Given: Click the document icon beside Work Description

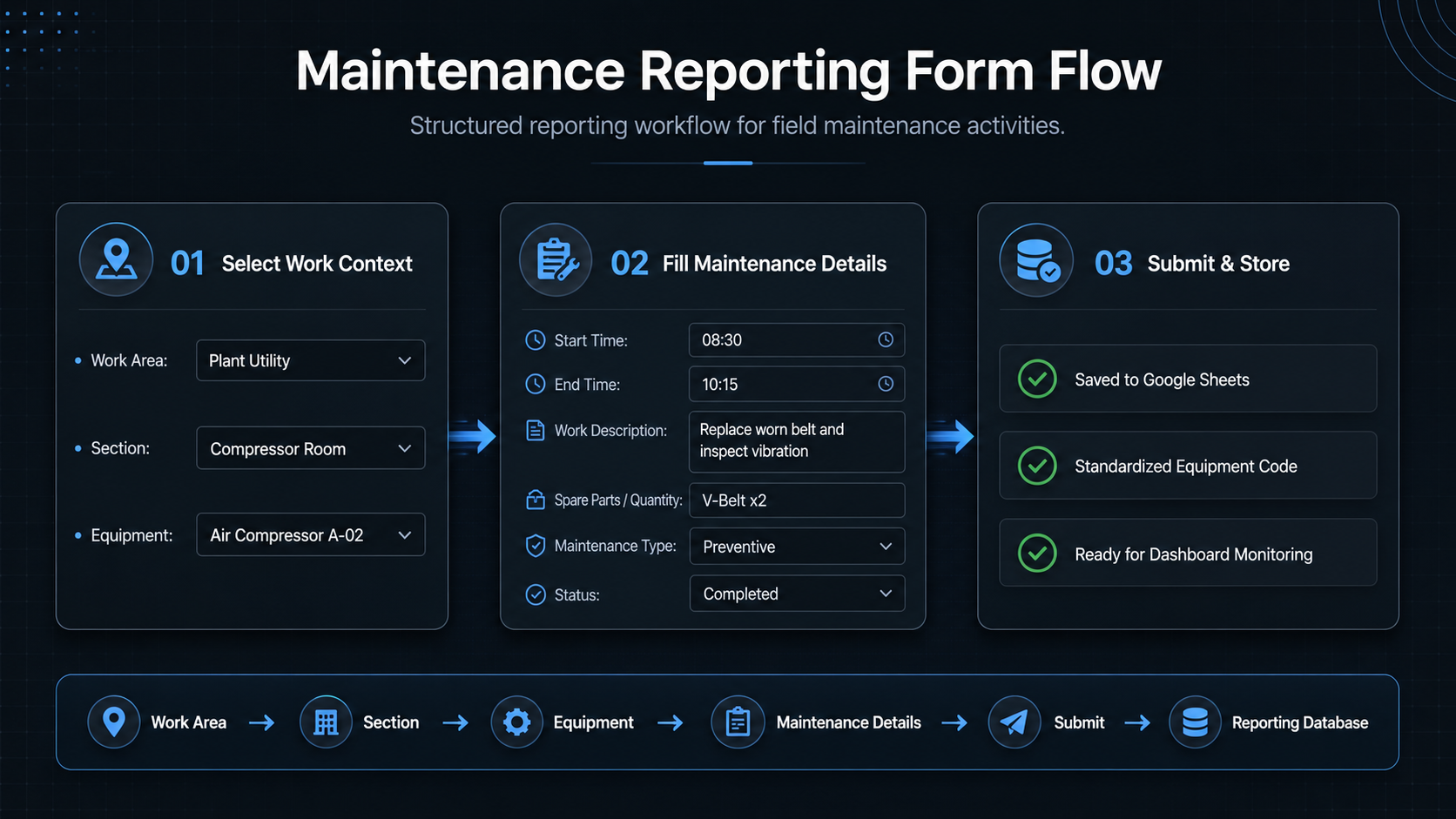Looking at the screenshot, I should tap(536, 430).
